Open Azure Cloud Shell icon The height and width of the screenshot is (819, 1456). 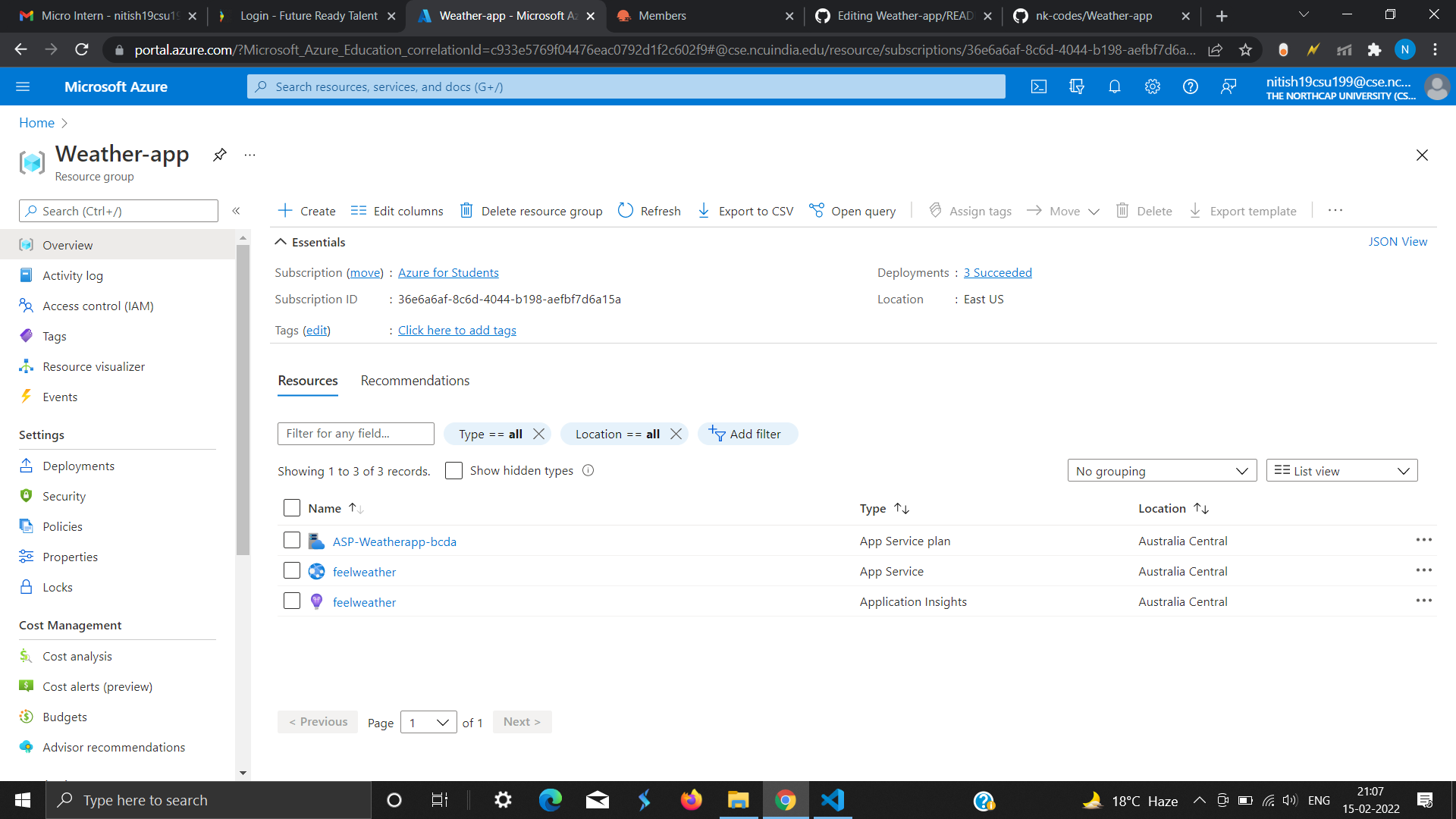click(1039, 87)
